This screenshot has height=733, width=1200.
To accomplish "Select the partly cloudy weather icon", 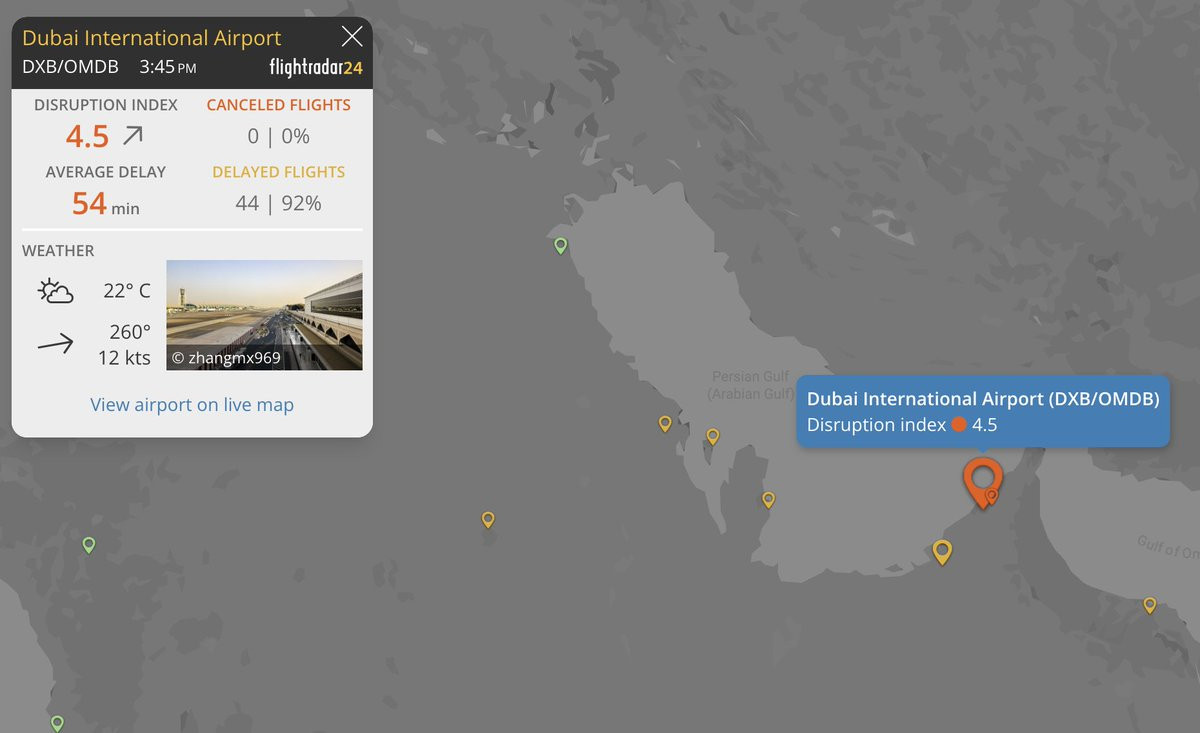I will [56, 292].
